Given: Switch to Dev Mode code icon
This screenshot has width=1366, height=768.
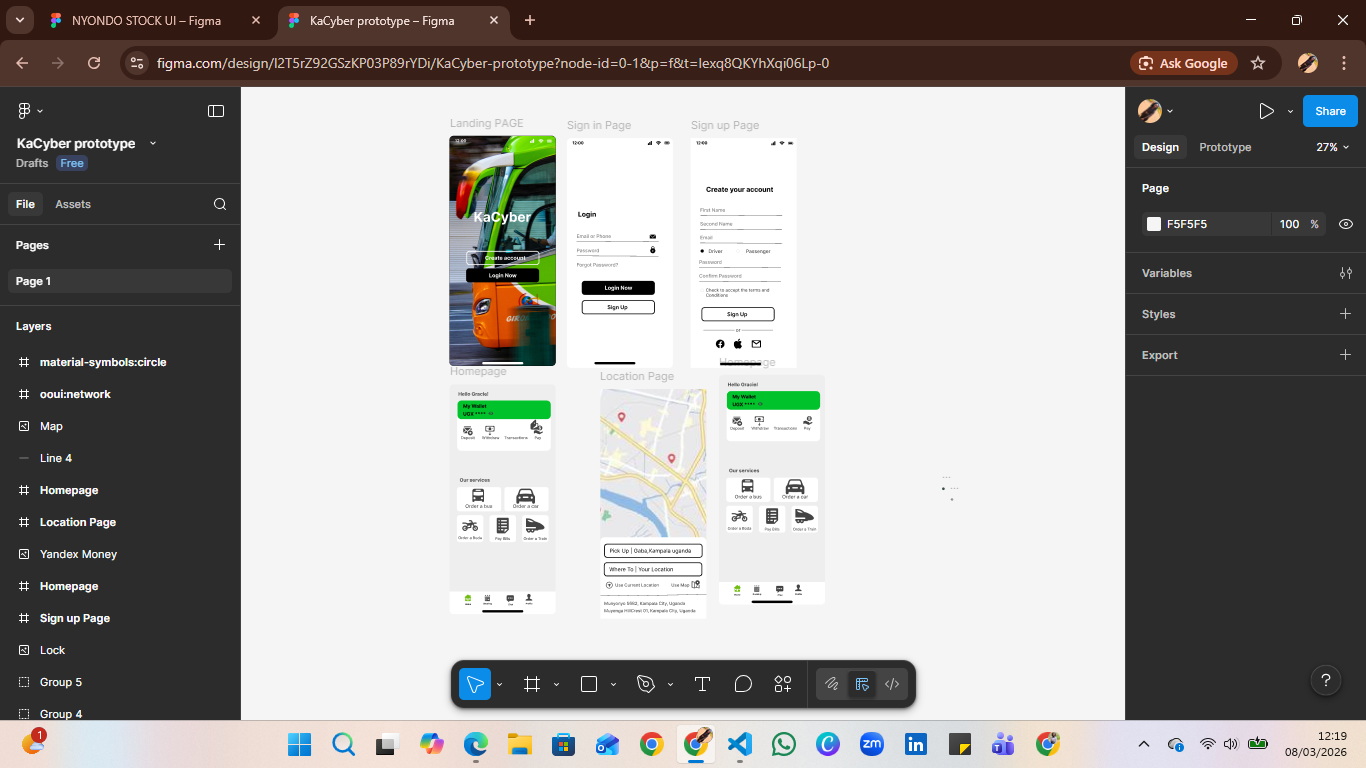Looking at the screenshot, I should click(892, 684).
